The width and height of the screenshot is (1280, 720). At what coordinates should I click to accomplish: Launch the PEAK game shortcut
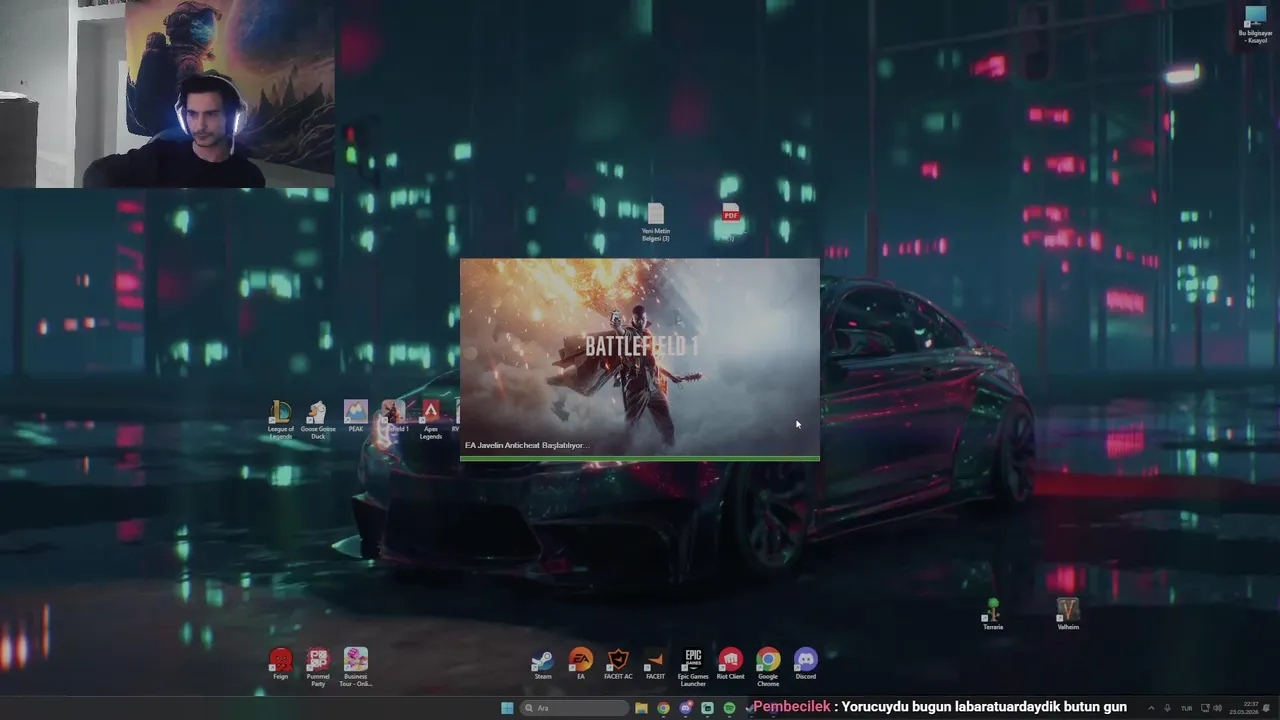356,415
